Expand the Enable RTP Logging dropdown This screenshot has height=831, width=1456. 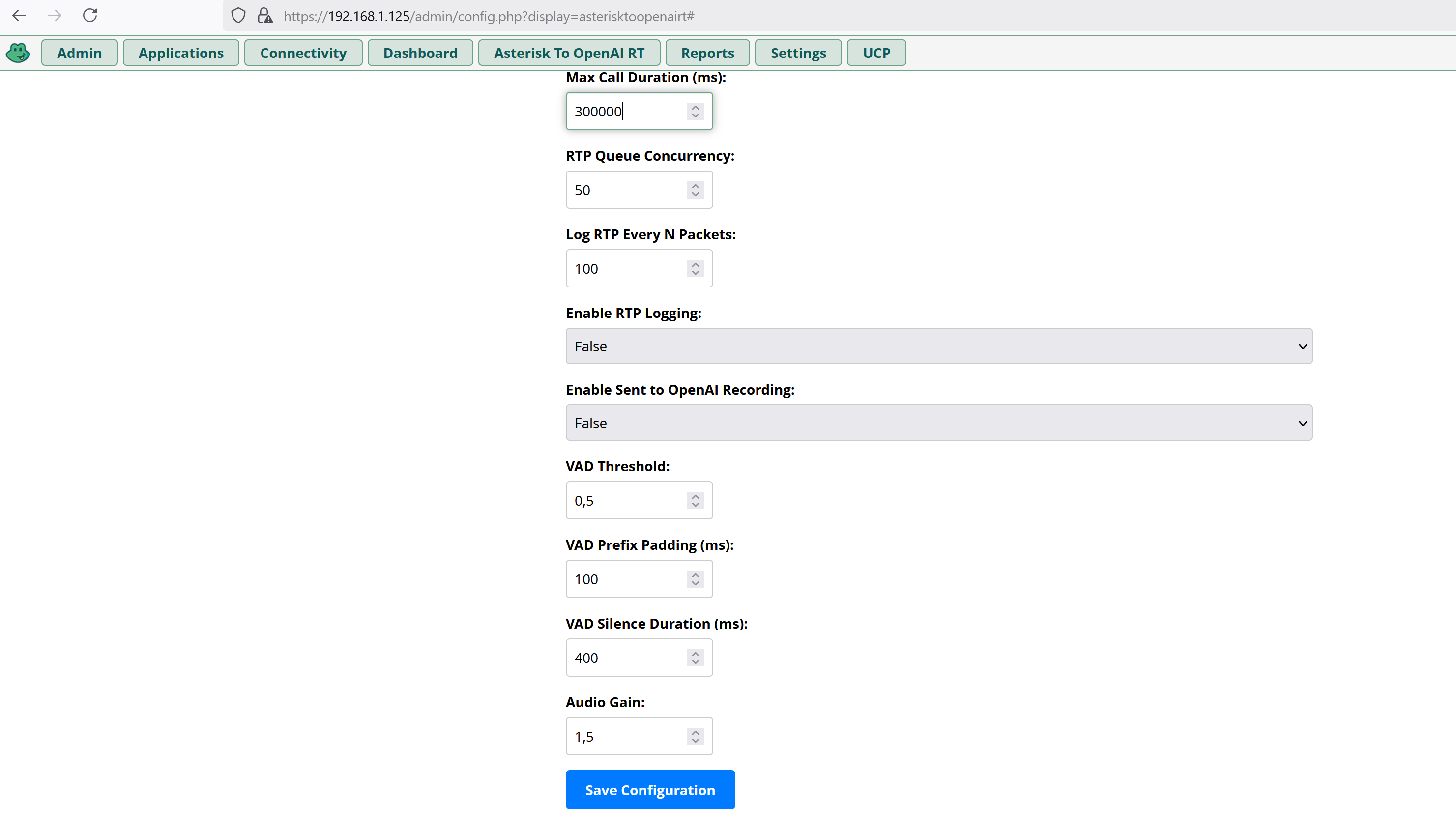point(939,346)
